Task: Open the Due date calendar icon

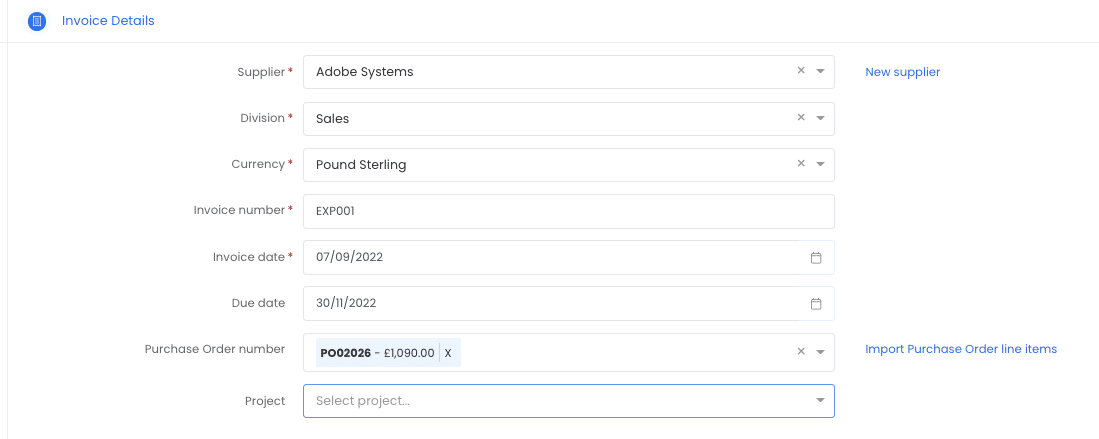Action: point(816,304)
